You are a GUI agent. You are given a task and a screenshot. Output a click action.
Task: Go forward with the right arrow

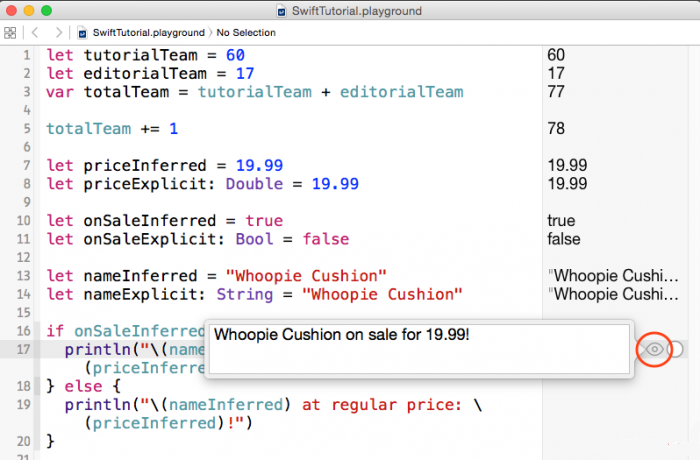[58, 33]
